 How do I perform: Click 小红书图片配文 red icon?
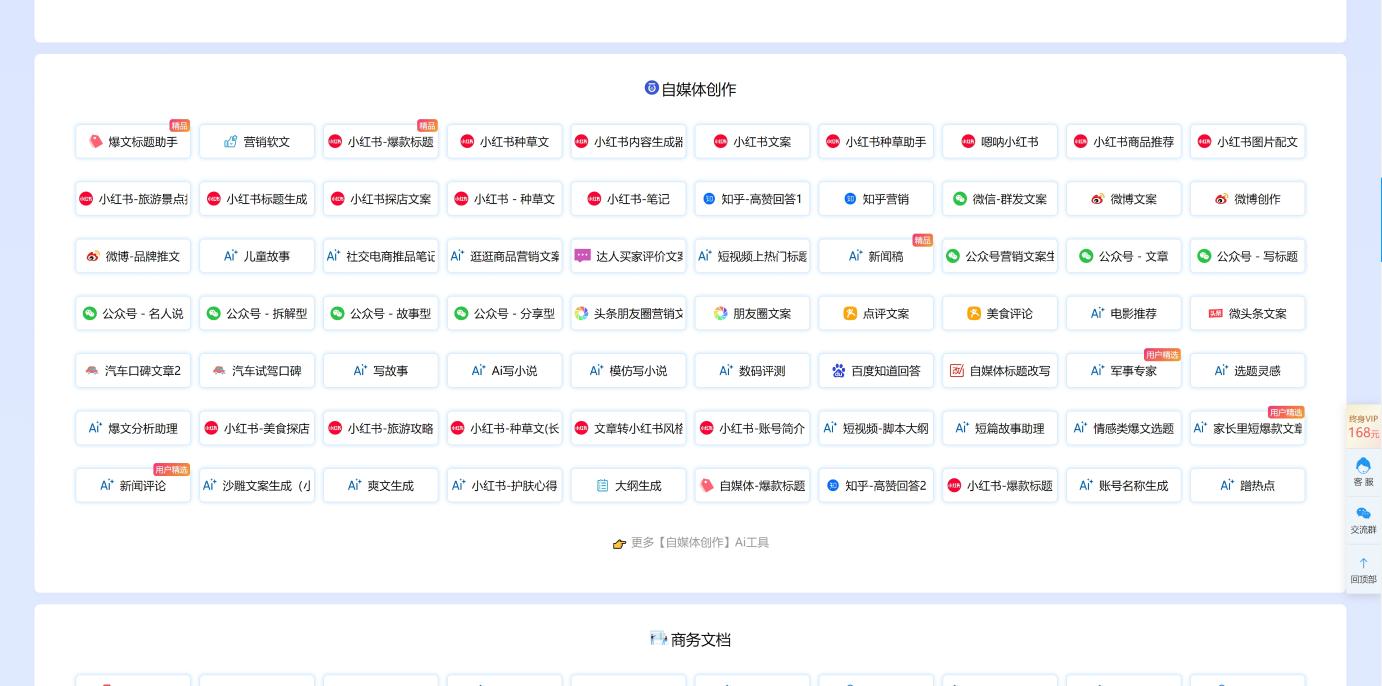click(1204, 142)
